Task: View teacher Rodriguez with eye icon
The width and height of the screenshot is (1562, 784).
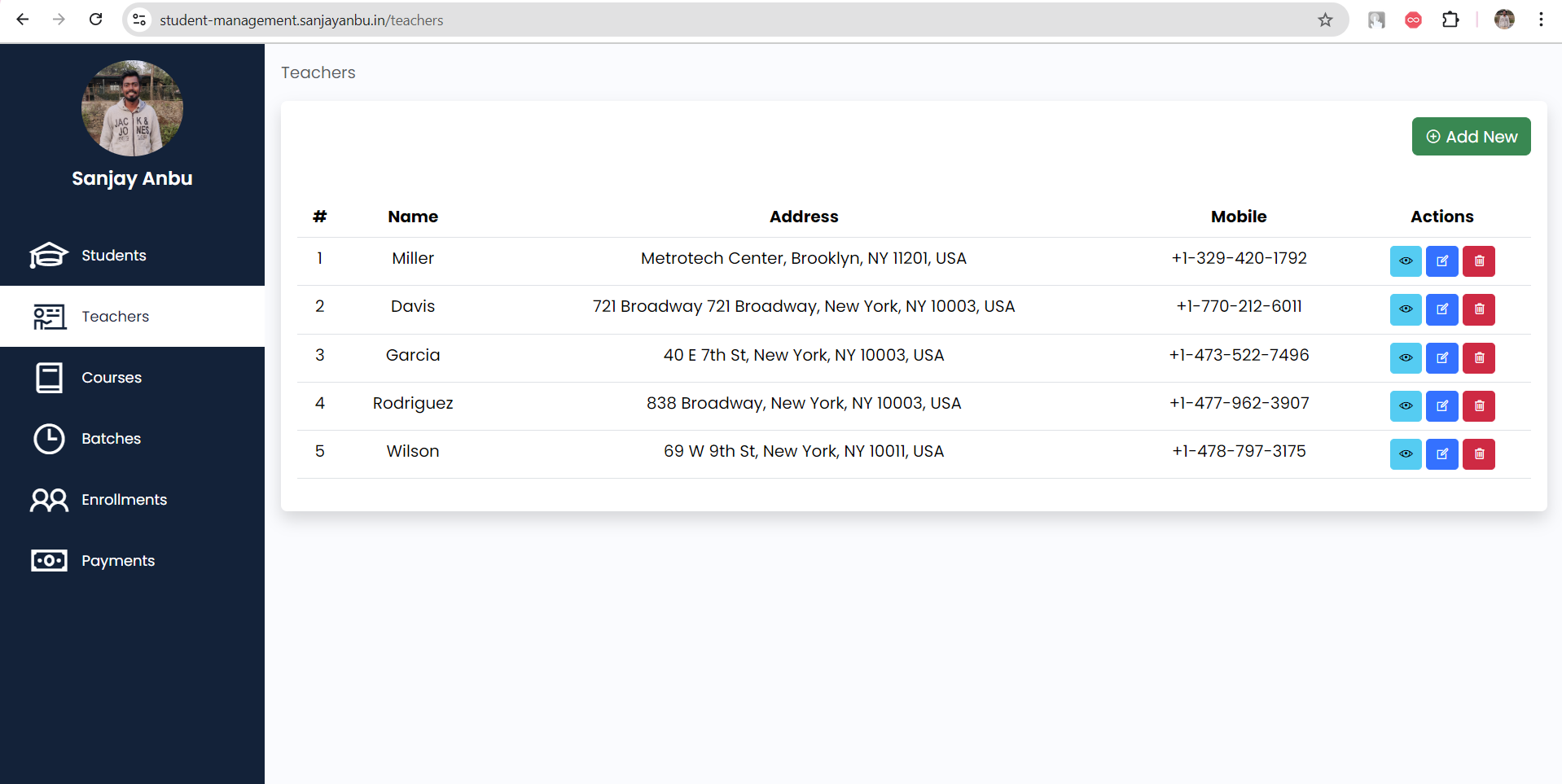Action: click(1405, 406)
